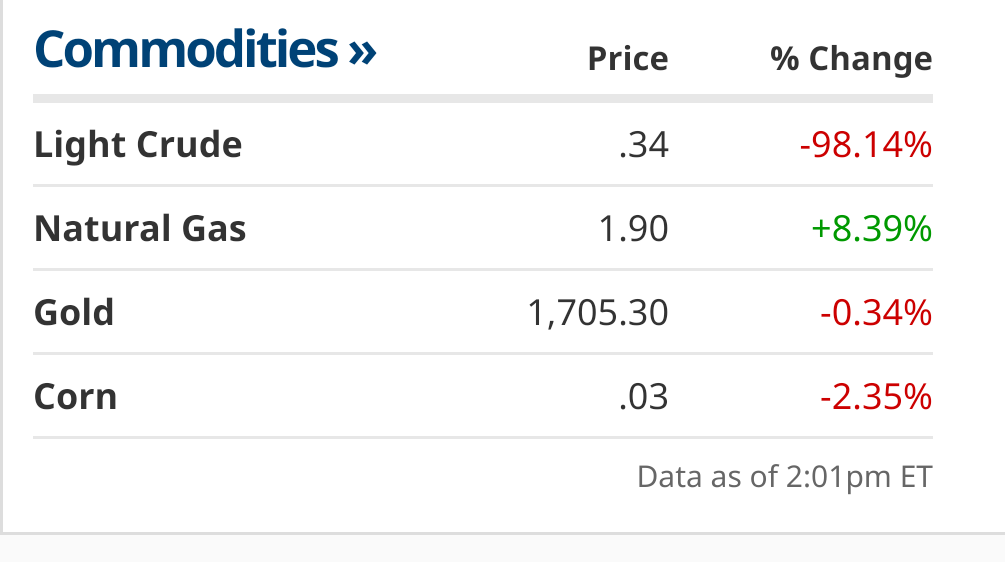The height and width of the screenshot is (562, 1005).
Task: Click Light Crude price .34
Action: pos(644,145)
